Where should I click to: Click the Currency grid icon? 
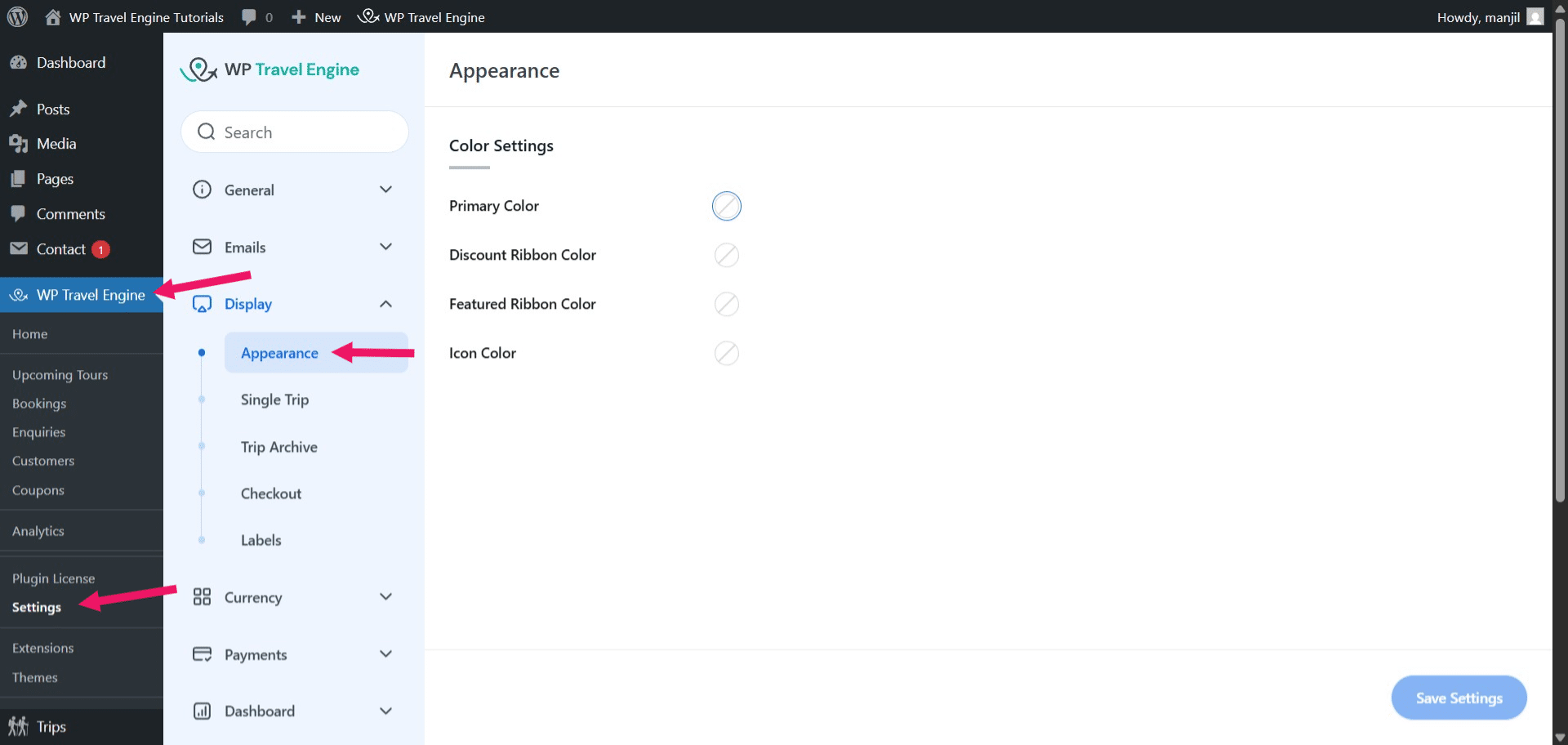pos(202,596)
